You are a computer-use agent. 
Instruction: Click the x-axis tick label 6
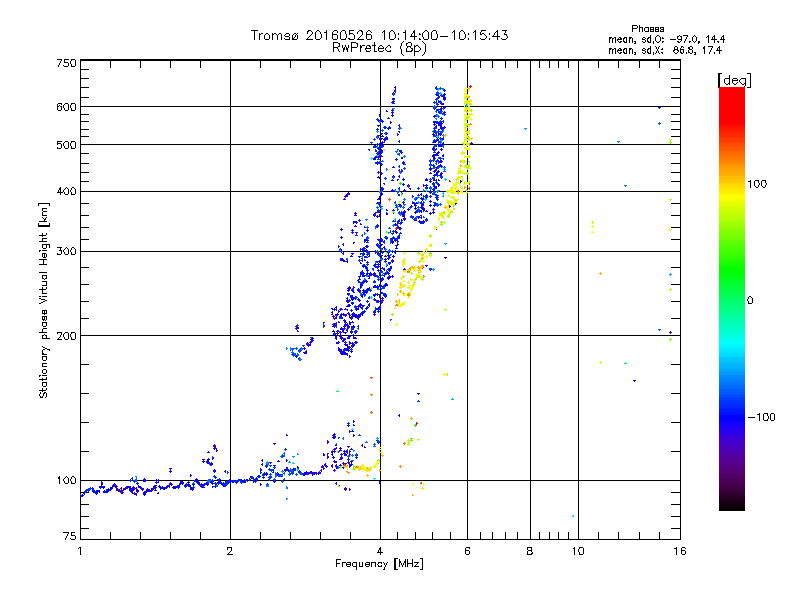[467, 551]
